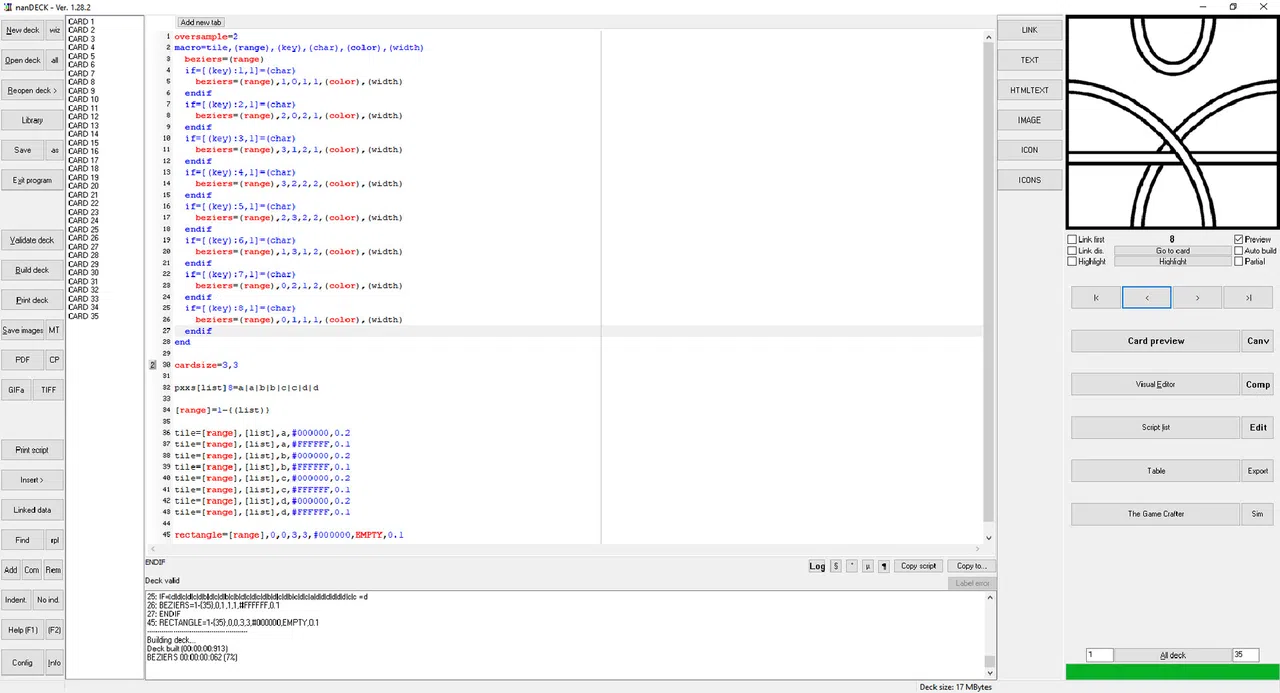The height and width of the screenshot is (693, 1280).
Task: Click the Print deck button
Action: (x=32, y=300)
